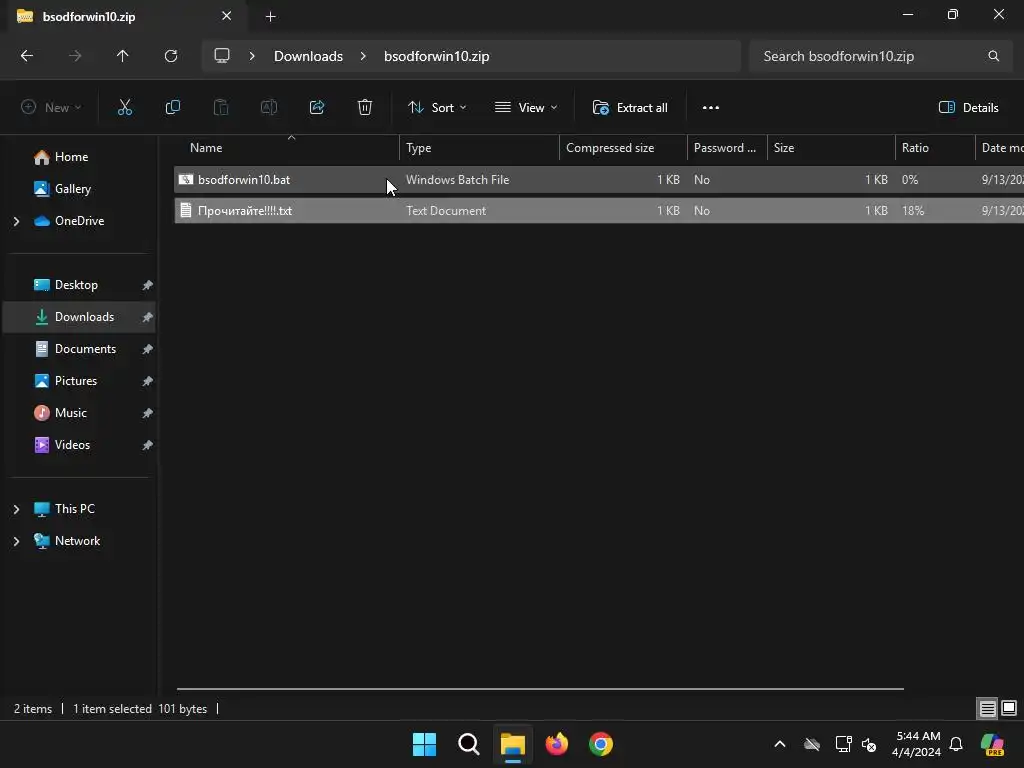This screenshot has height=768, width=1024.
Task: Open Desktop in the sidebar
Action: click(76, 285)
